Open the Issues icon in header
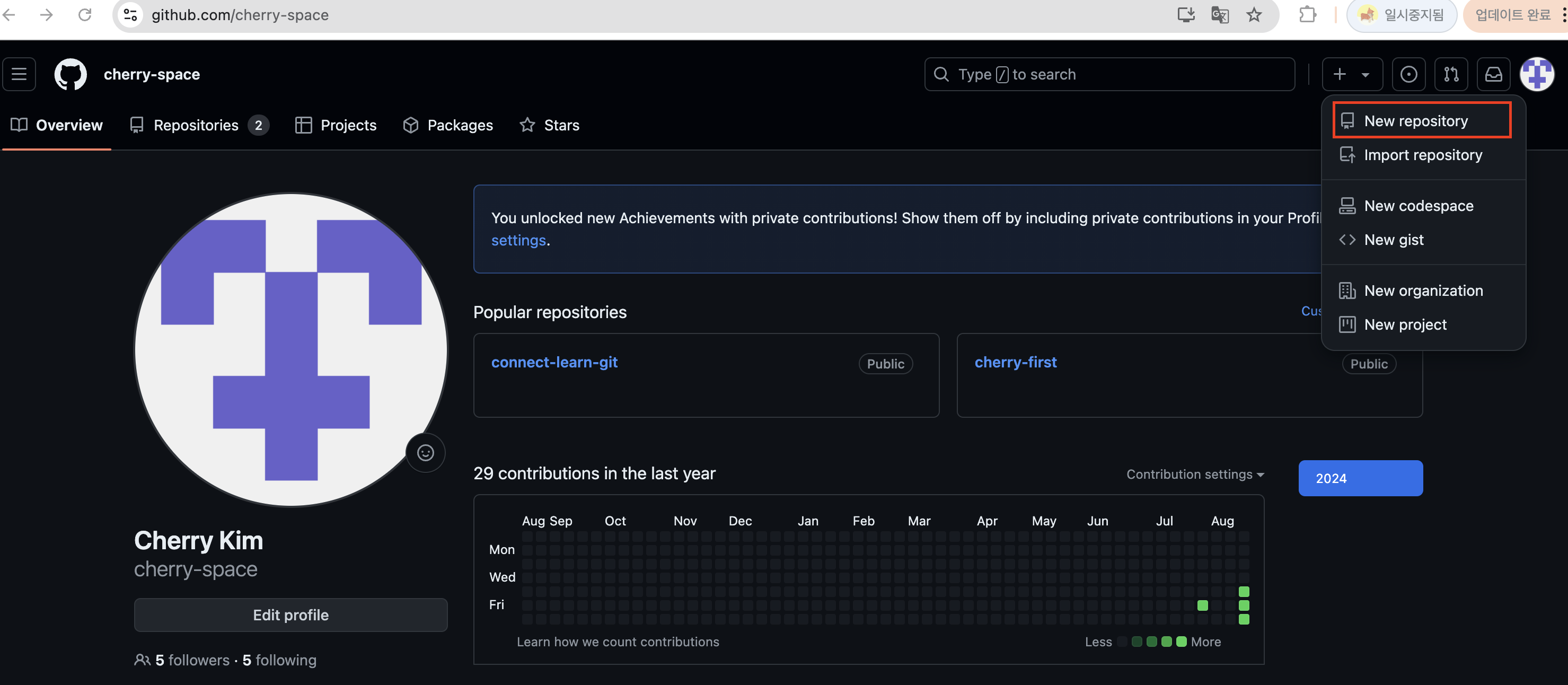Screen dimensions: 1568x685 (1408, 74)
